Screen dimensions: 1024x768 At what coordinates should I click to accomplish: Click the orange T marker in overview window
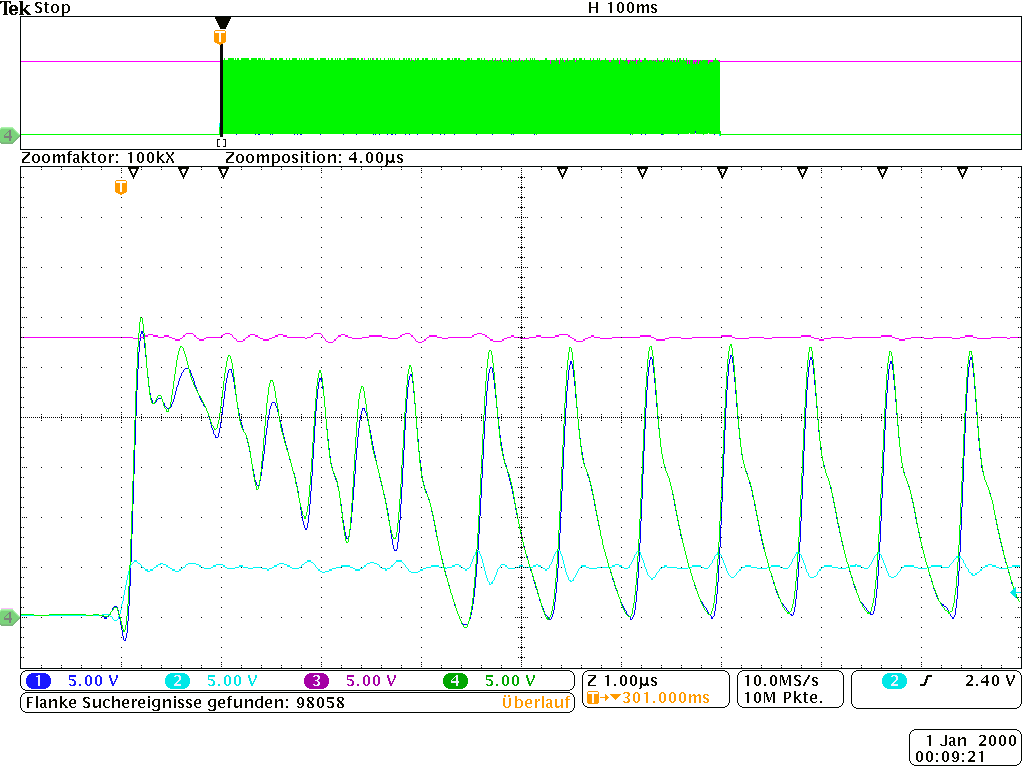coord(221,37)
